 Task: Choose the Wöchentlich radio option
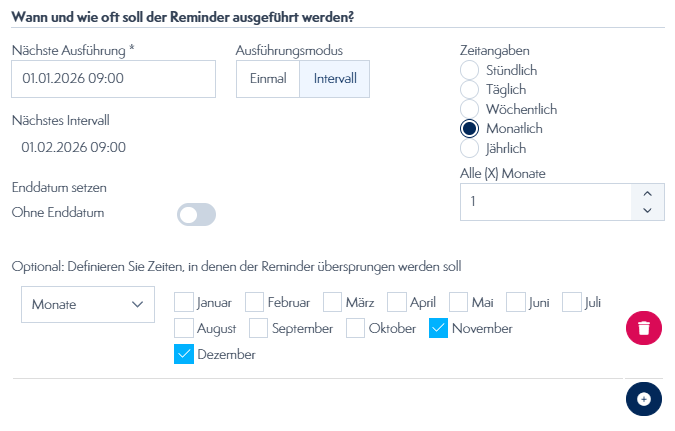coord(469,109)
